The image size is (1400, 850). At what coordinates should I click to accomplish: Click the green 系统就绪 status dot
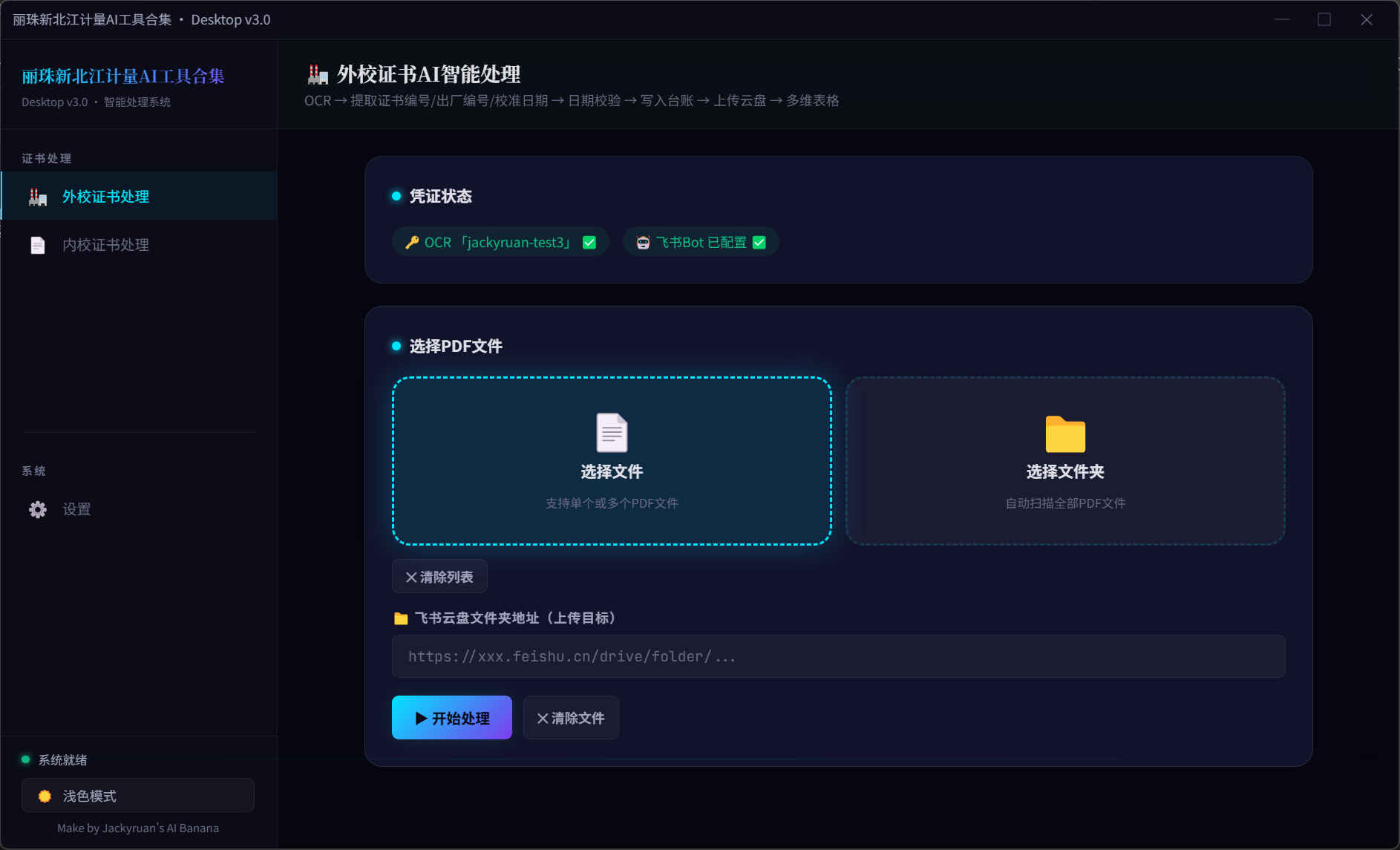pos(26,759)
